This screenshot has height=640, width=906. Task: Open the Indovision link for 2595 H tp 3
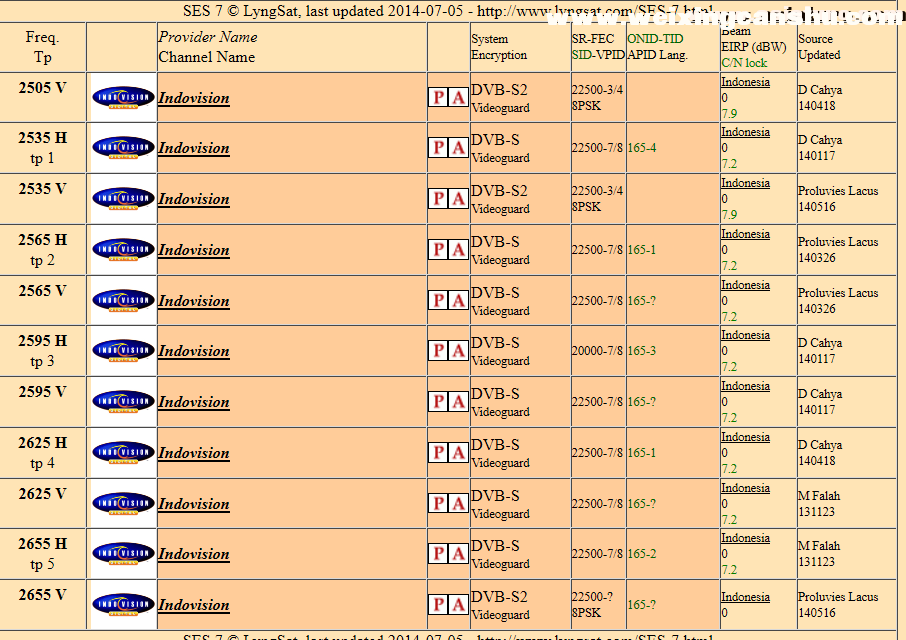[194, 351]
